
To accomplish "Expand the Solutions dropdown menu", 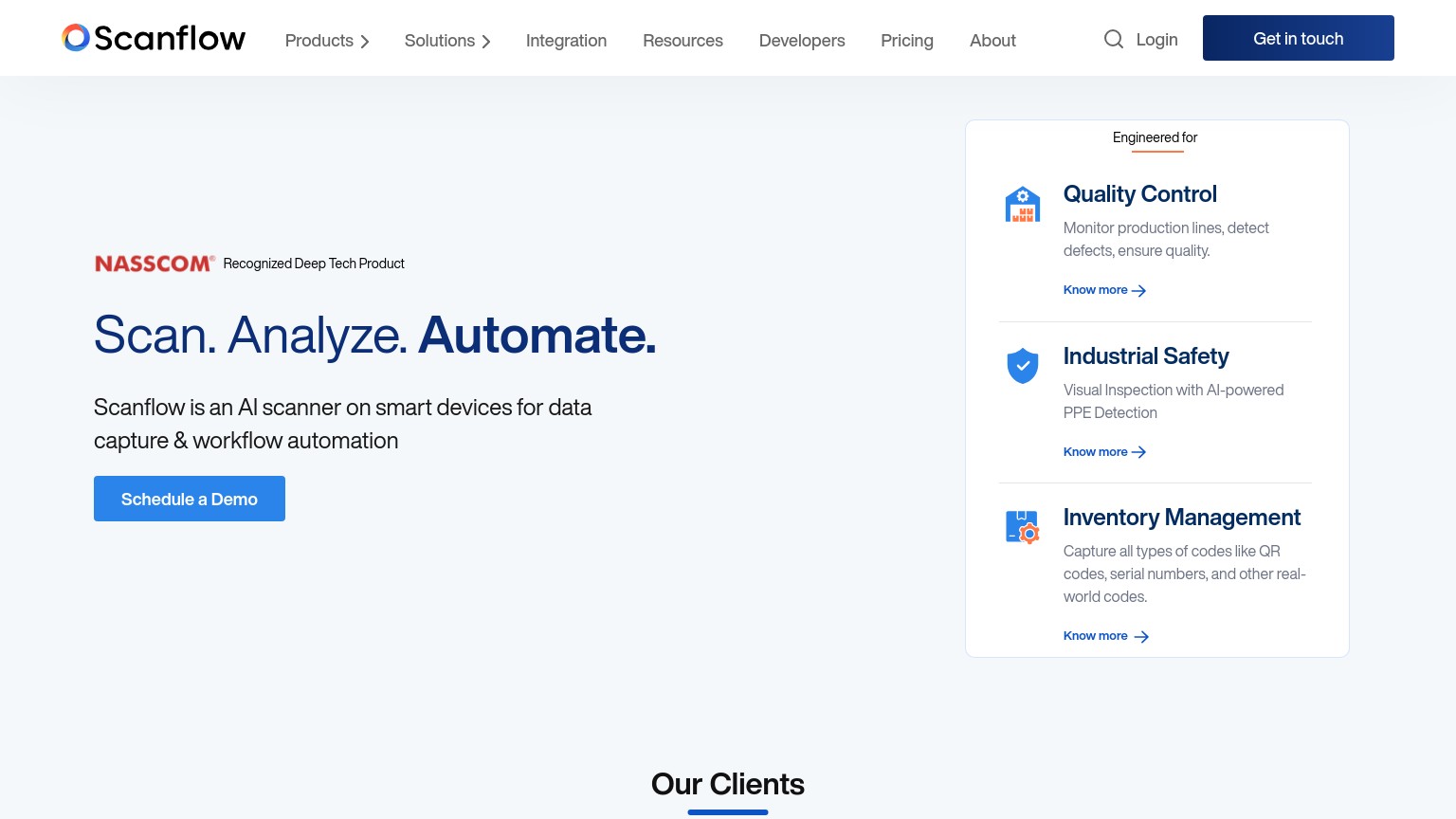I will point(447,41).
